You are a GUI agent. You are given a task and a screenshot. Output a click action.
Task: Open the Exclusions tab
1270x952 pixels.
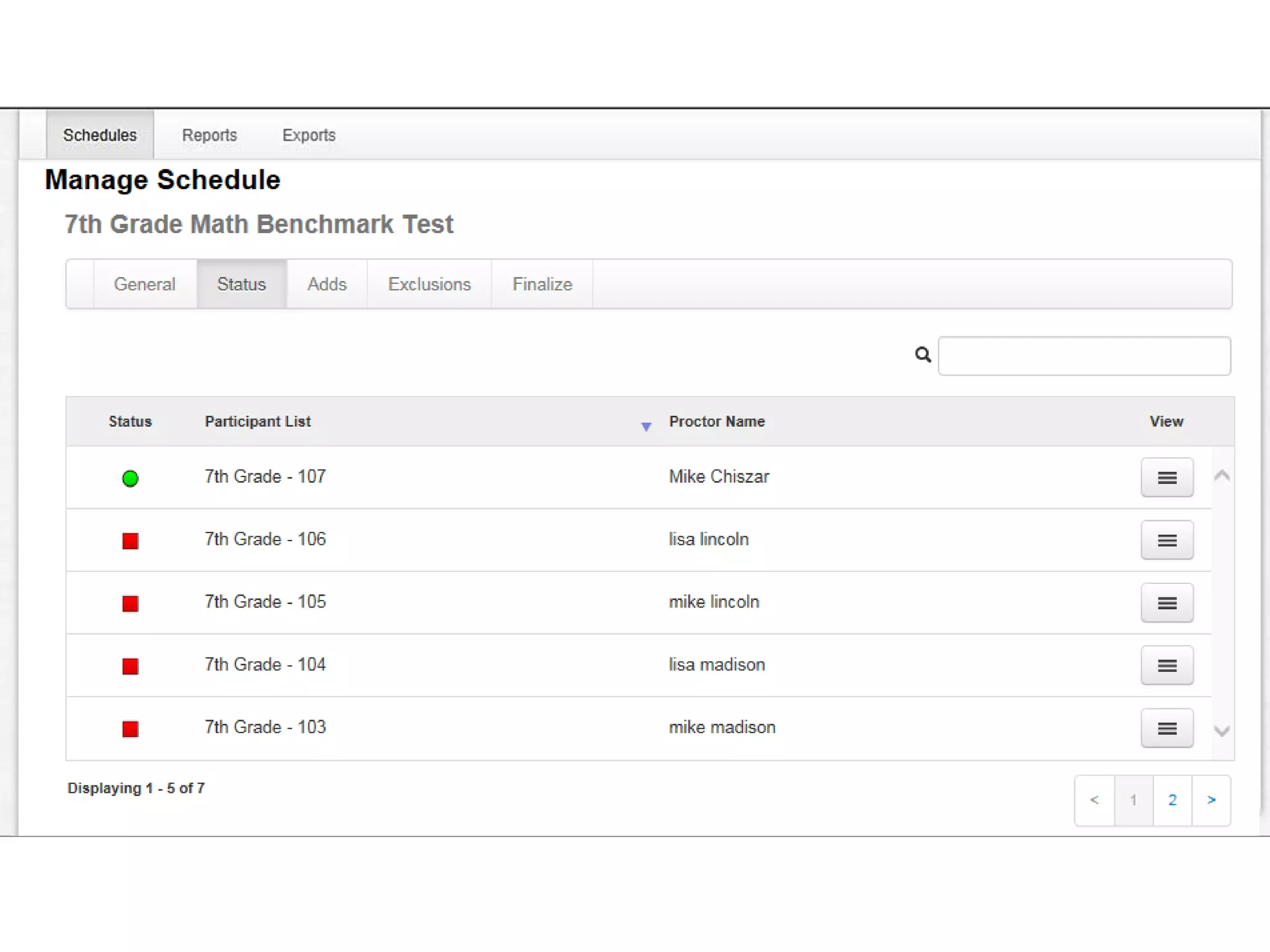click(x=429, y=284)
